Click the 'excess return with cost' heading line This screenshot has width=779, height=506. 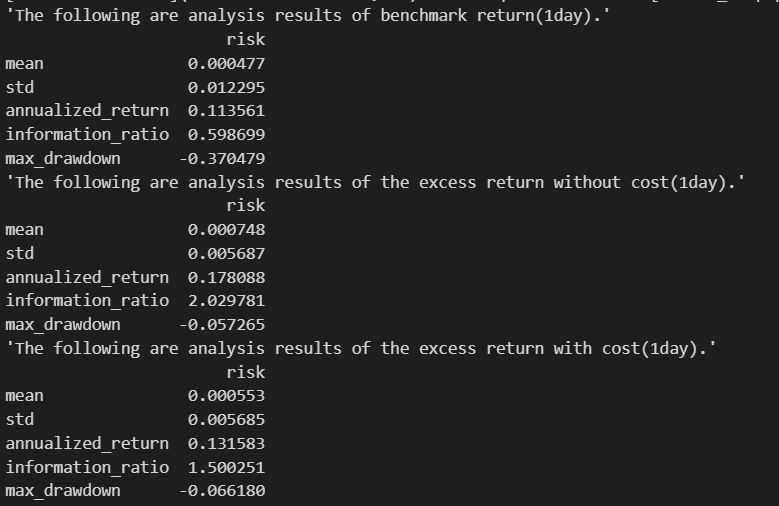pos(361,348)
